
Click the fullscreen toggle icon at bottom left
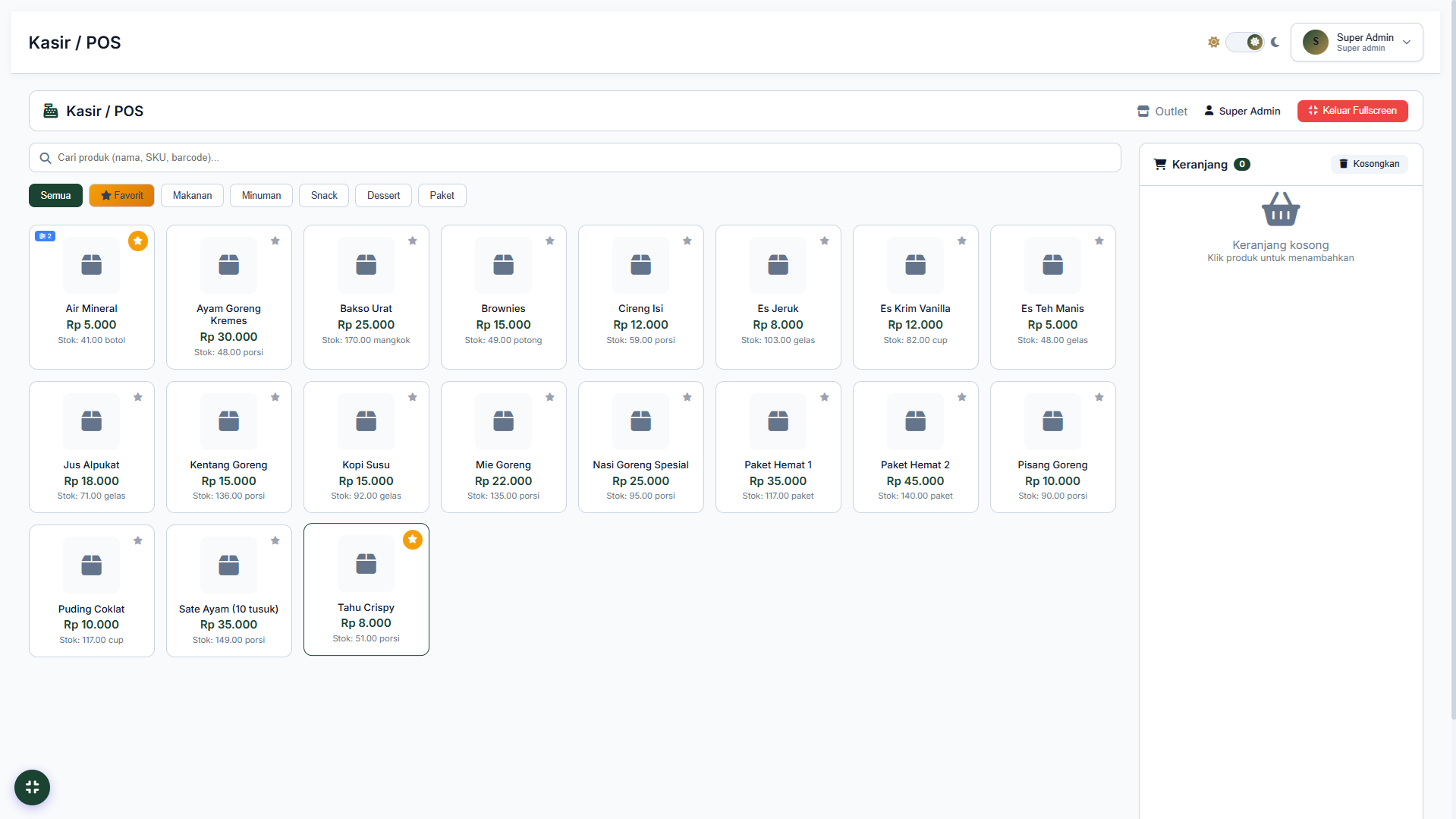(x=32, y=787)
